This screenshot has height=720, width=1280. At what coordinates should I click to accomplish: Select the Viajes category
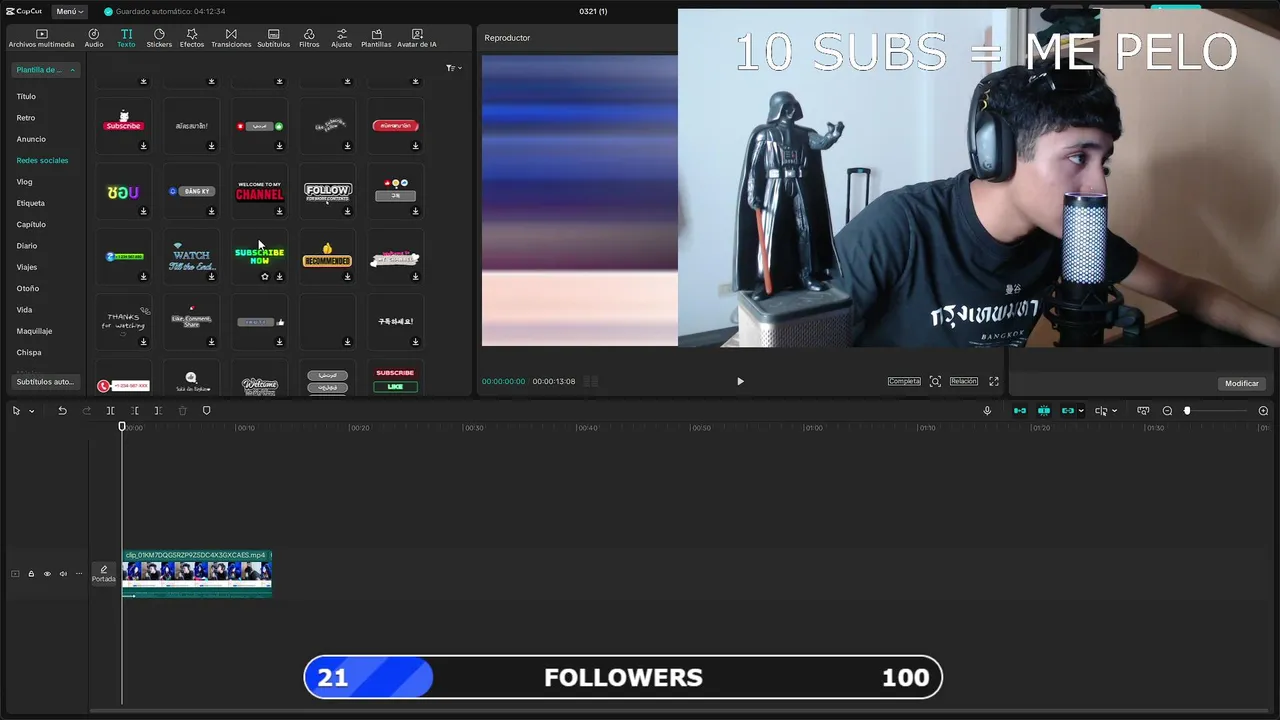27,267
